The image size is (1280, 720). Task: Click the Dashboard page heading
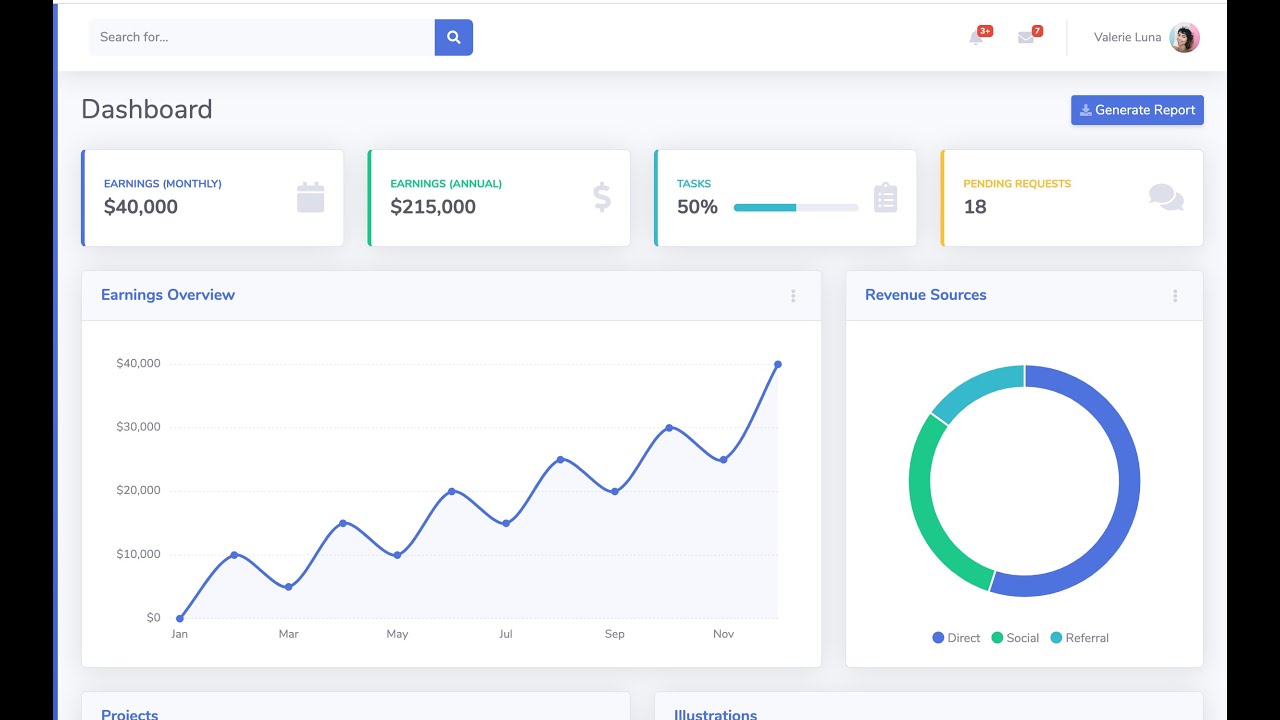click(147, 109)
